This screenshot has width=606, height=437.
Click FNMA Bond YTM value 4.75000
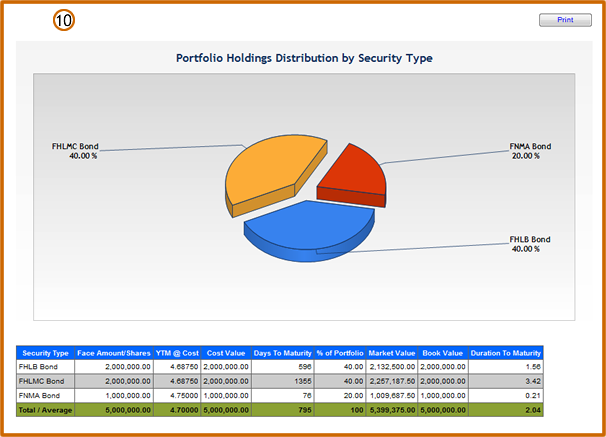[x=177, y=395]
